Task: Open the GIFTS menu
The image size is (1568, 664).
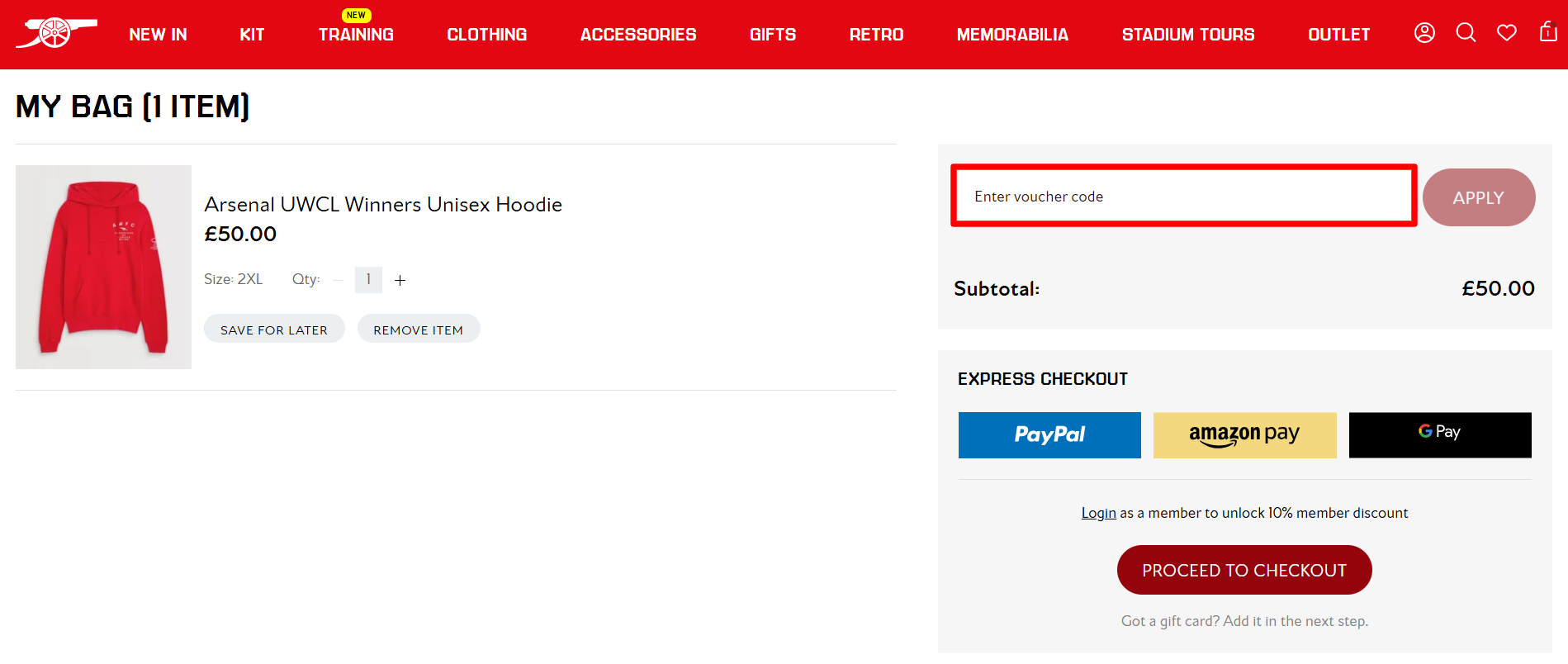Action: point(773,35)
